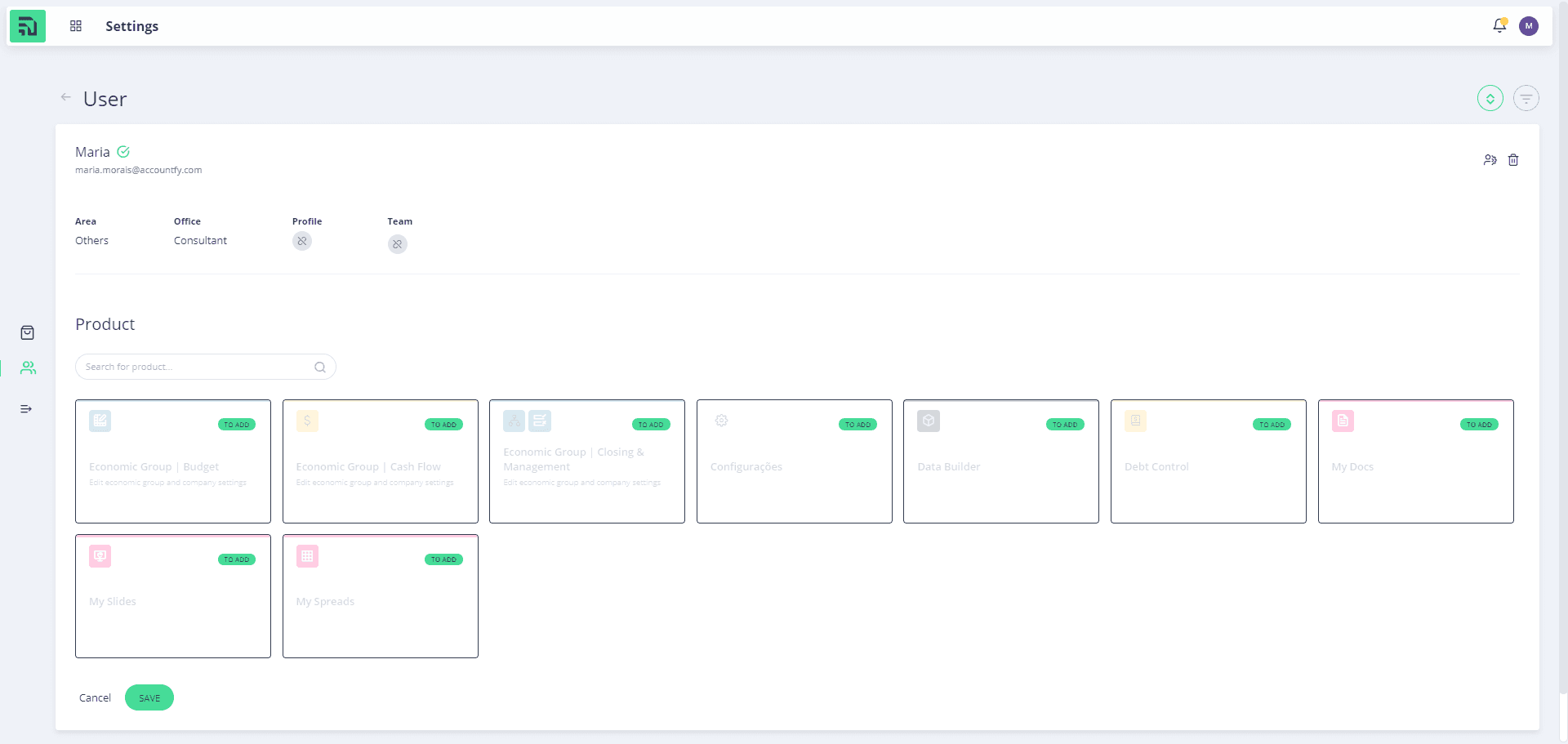
Task: Toggle TO ADD on My Spreads card
Action: coord(443,559)
